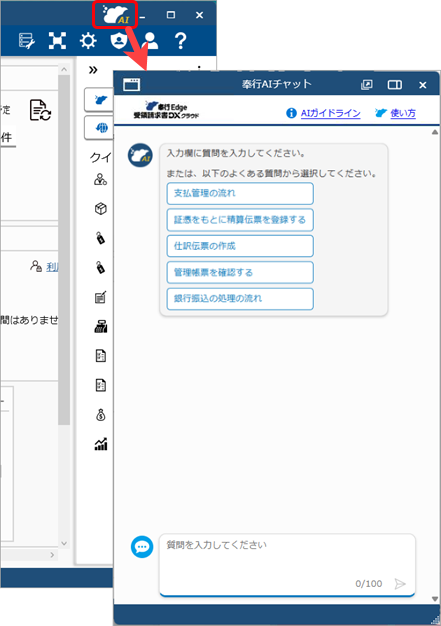Select the growth chart icon in quick menu
This screenshot has width=441, height=626.
(101, 444)
